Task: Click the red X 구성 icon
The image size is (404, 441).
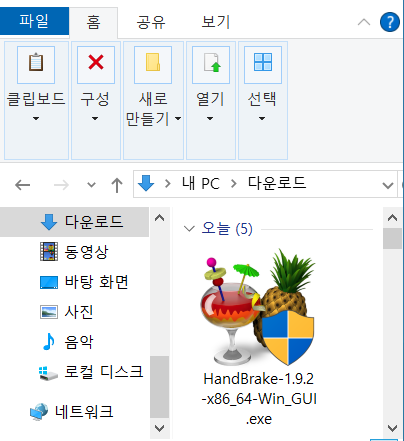Action: pyautogui.click(x=96, y=65)
